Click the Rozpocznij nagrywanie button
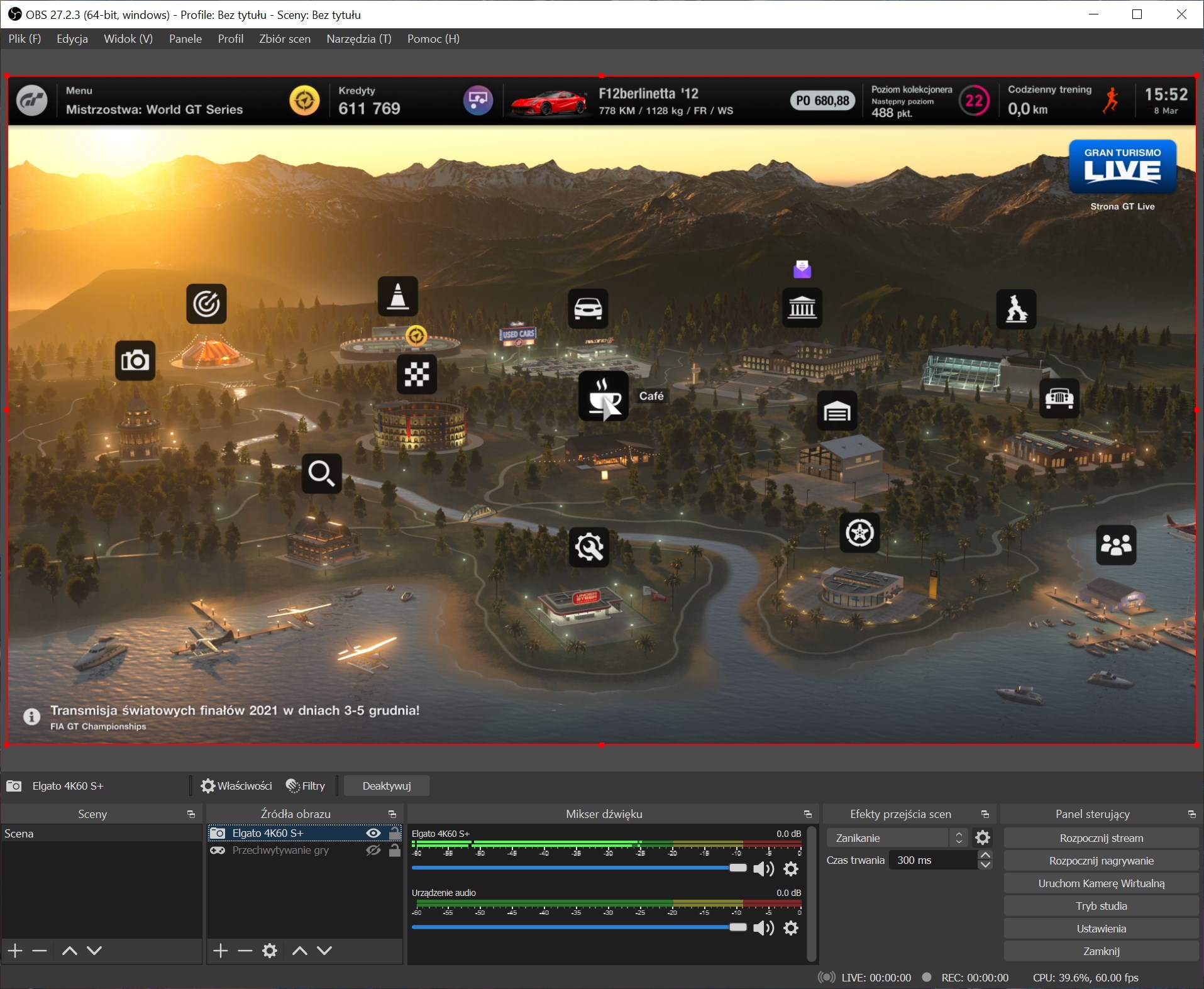This screenshot has width=1204, height=989. [1101, 861]
